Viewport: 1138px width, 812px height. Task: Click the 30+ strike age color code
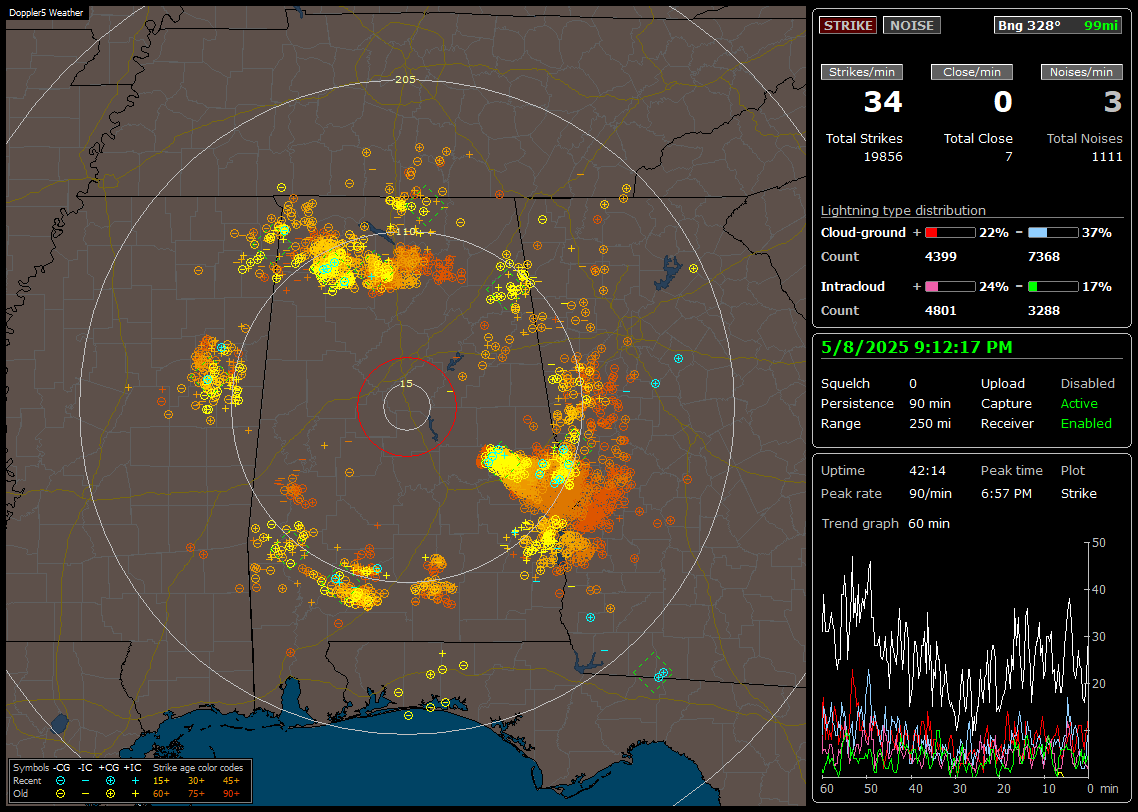click(196, 781)
